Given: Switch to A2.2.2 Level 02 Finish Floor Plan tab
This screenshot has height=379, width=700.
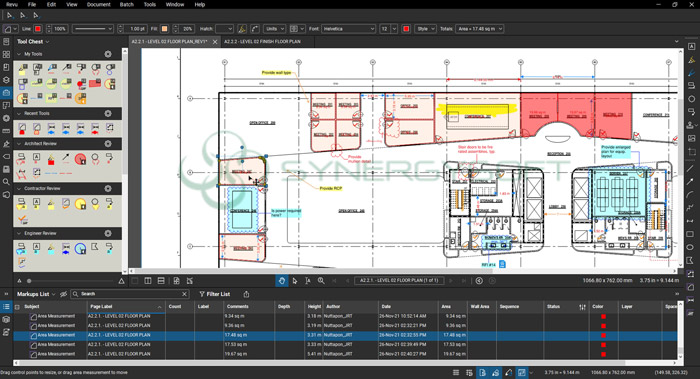Looking at the screenshot, I should (262, 42).
